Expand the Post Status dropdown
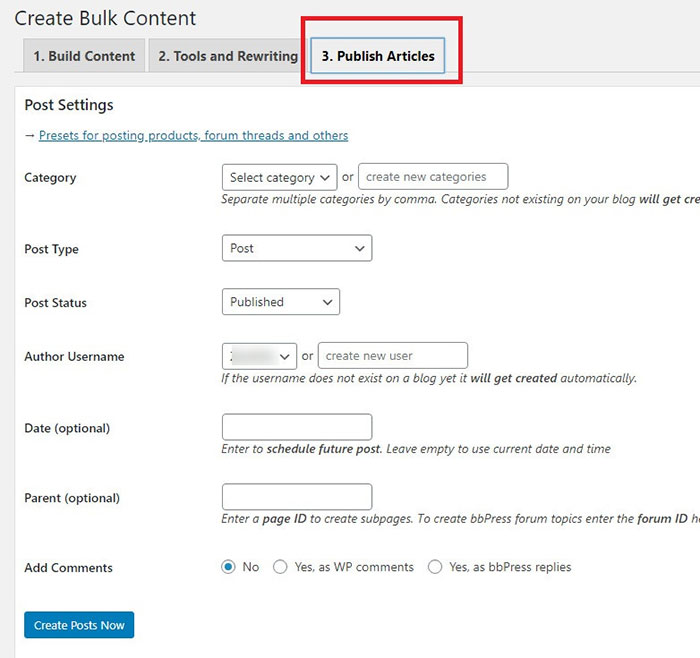Viewport: 700px width, 658px height. point(280,302)
